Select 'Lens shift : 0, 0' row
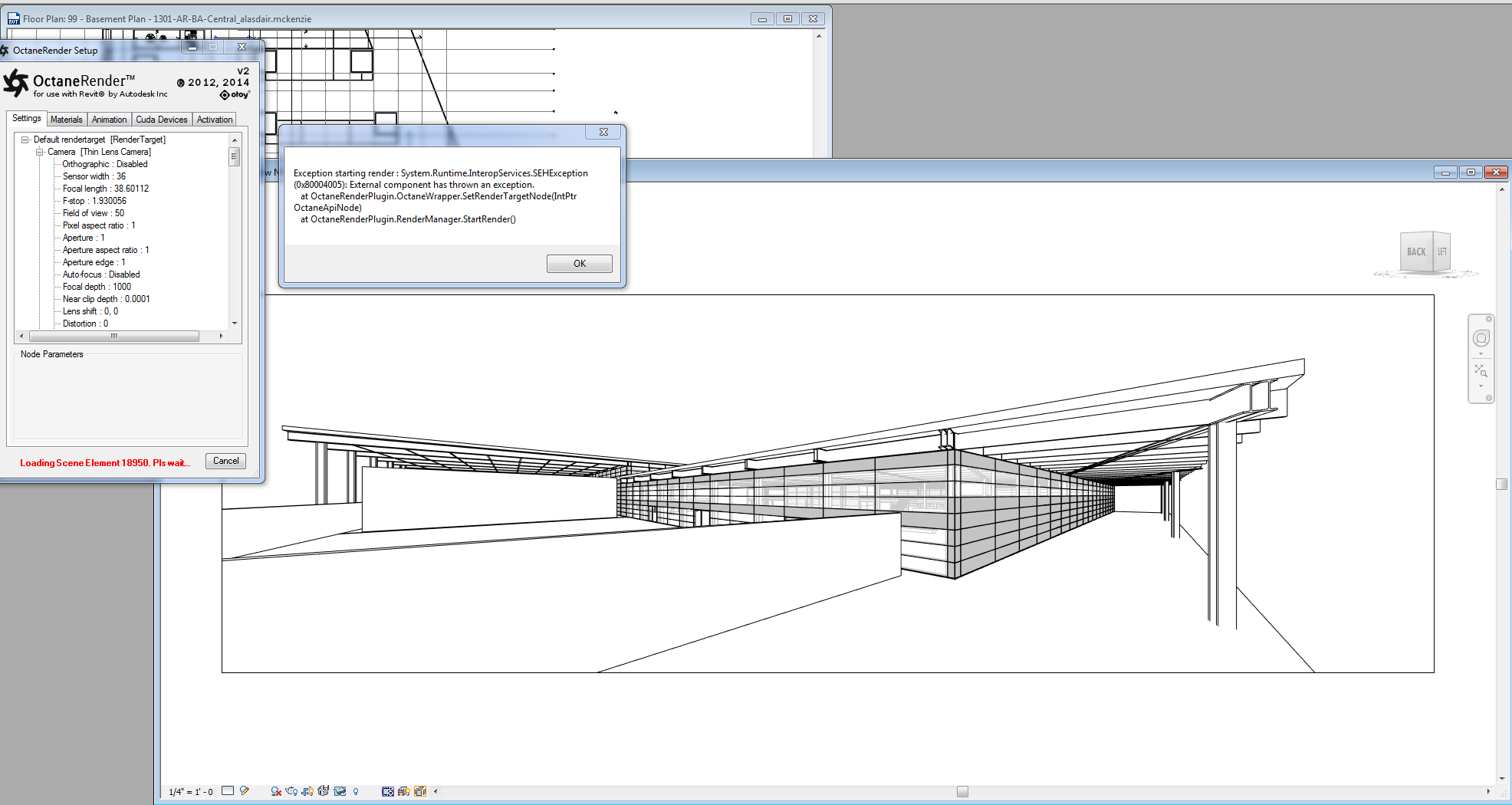1512x805 pixels. [90, 311]
